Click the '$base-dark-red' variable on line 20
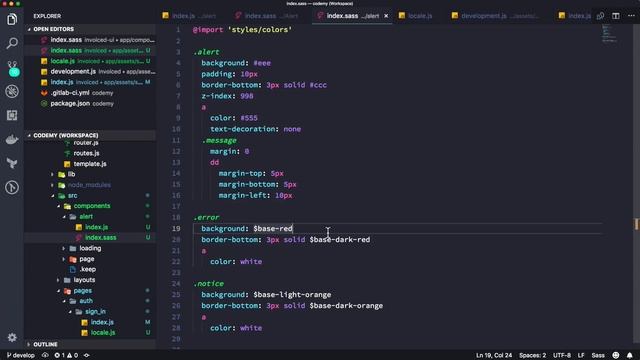 click(339, 240)
